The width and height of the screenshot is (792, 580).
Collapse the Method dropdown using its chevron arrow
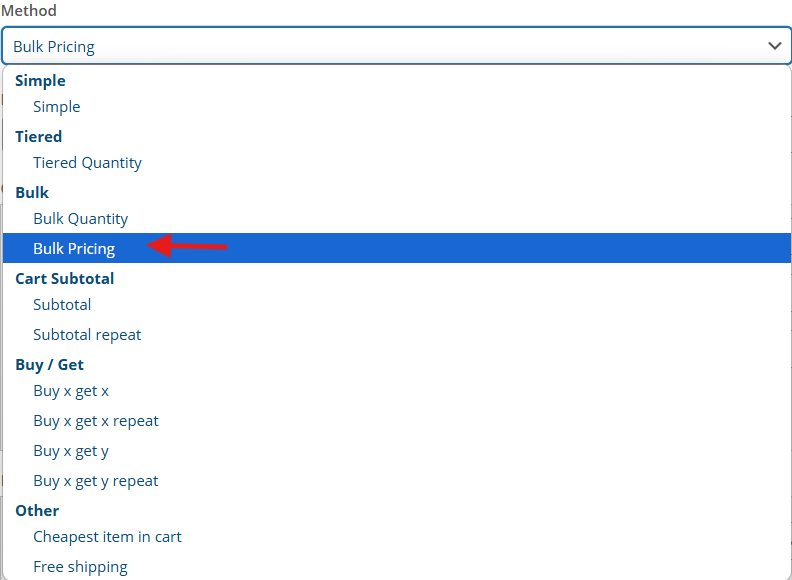click(775, 46)
